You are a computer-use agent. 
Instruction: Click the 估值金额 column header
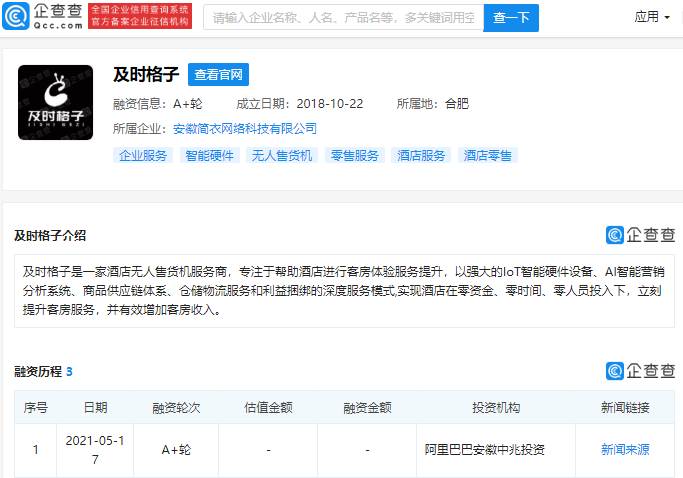pos(268,408)
